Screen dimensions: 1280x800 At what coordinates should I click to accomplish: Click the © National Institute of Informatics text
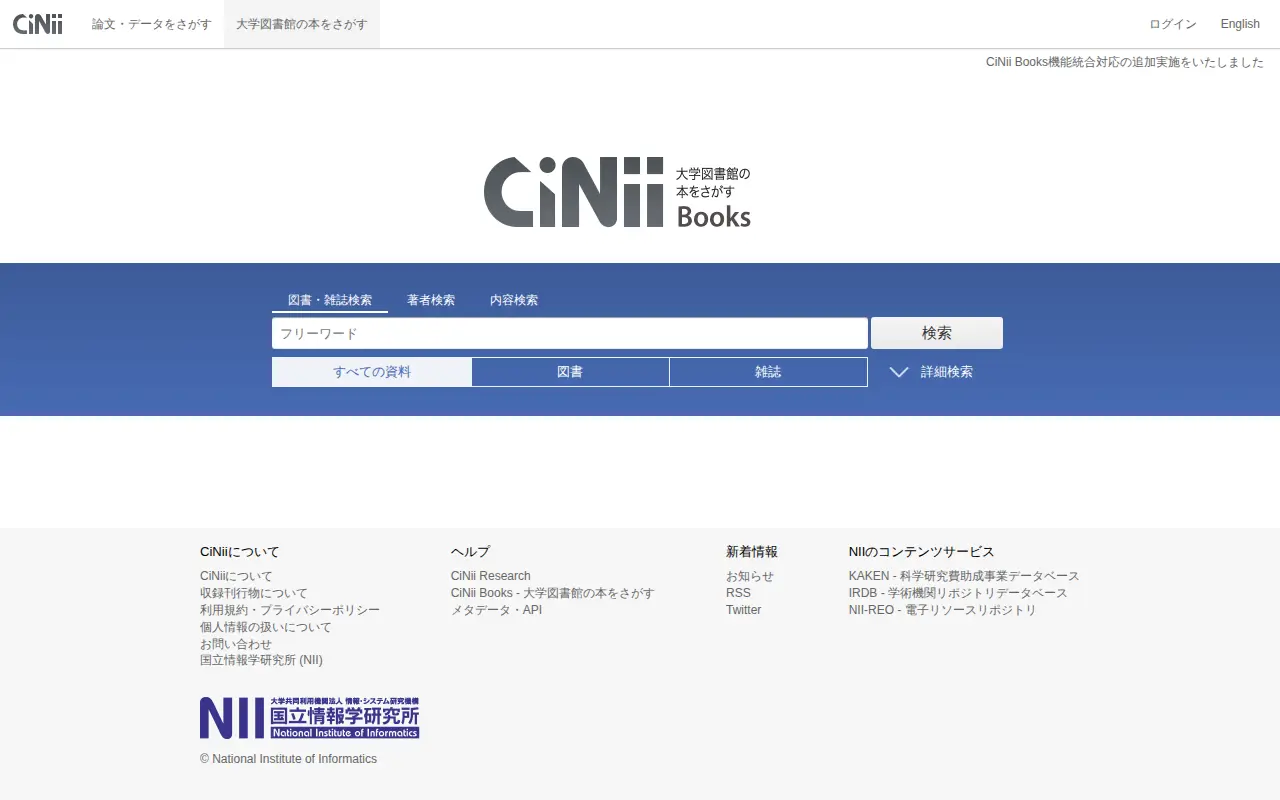click(289, 759)
